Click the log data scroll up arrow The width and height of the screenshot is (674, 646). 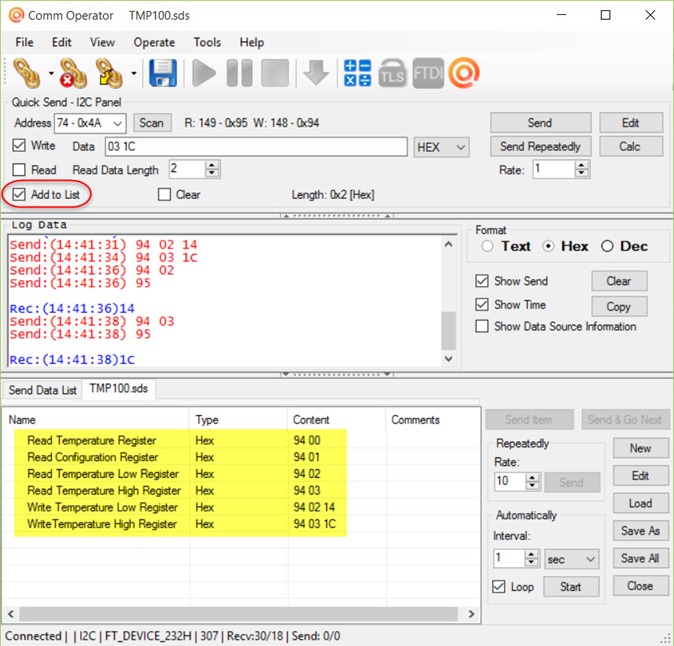click(x=448, y=245)
